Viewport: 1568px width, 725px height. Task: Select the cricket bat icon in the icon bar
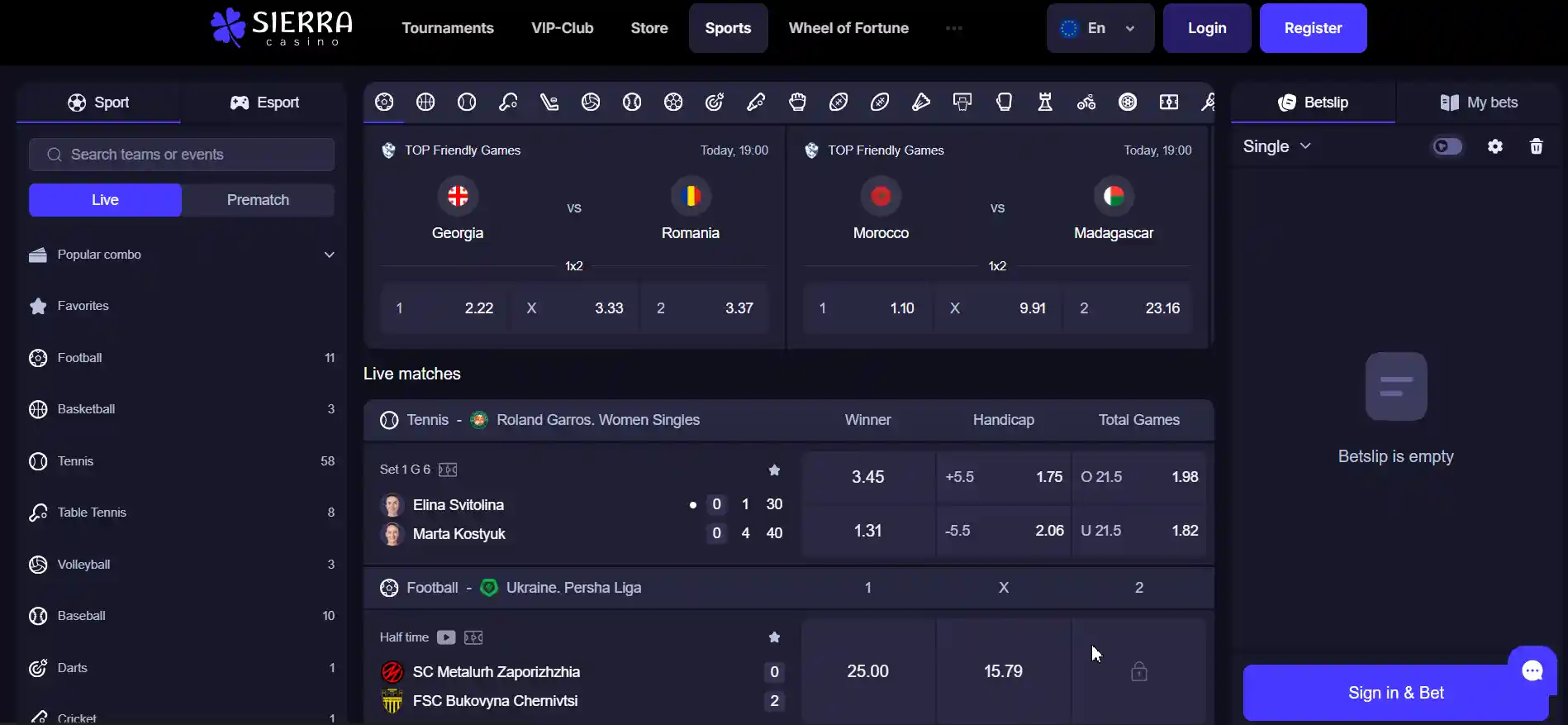pos(756,102)
